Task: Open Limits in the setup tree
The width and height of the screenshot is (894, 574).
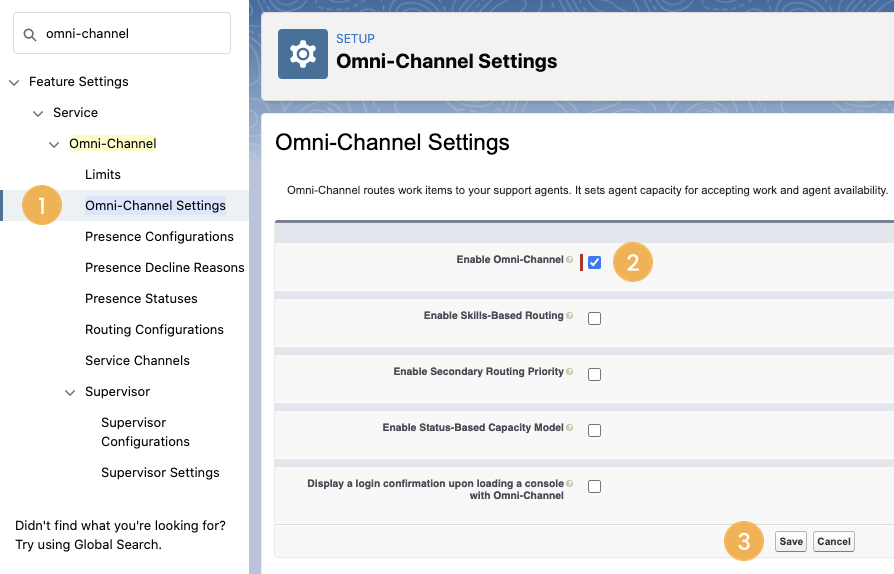Action: point(103,174)
